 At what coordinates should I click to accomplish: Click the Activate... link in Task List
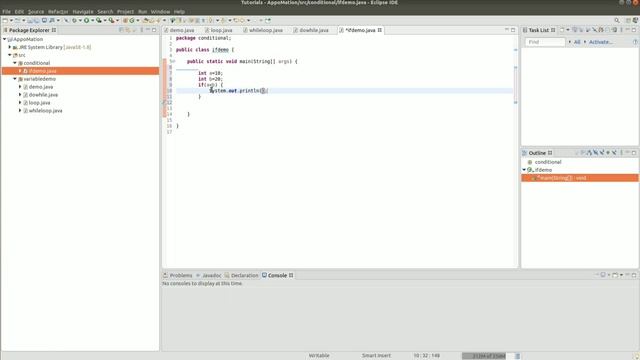pos(600,42)
